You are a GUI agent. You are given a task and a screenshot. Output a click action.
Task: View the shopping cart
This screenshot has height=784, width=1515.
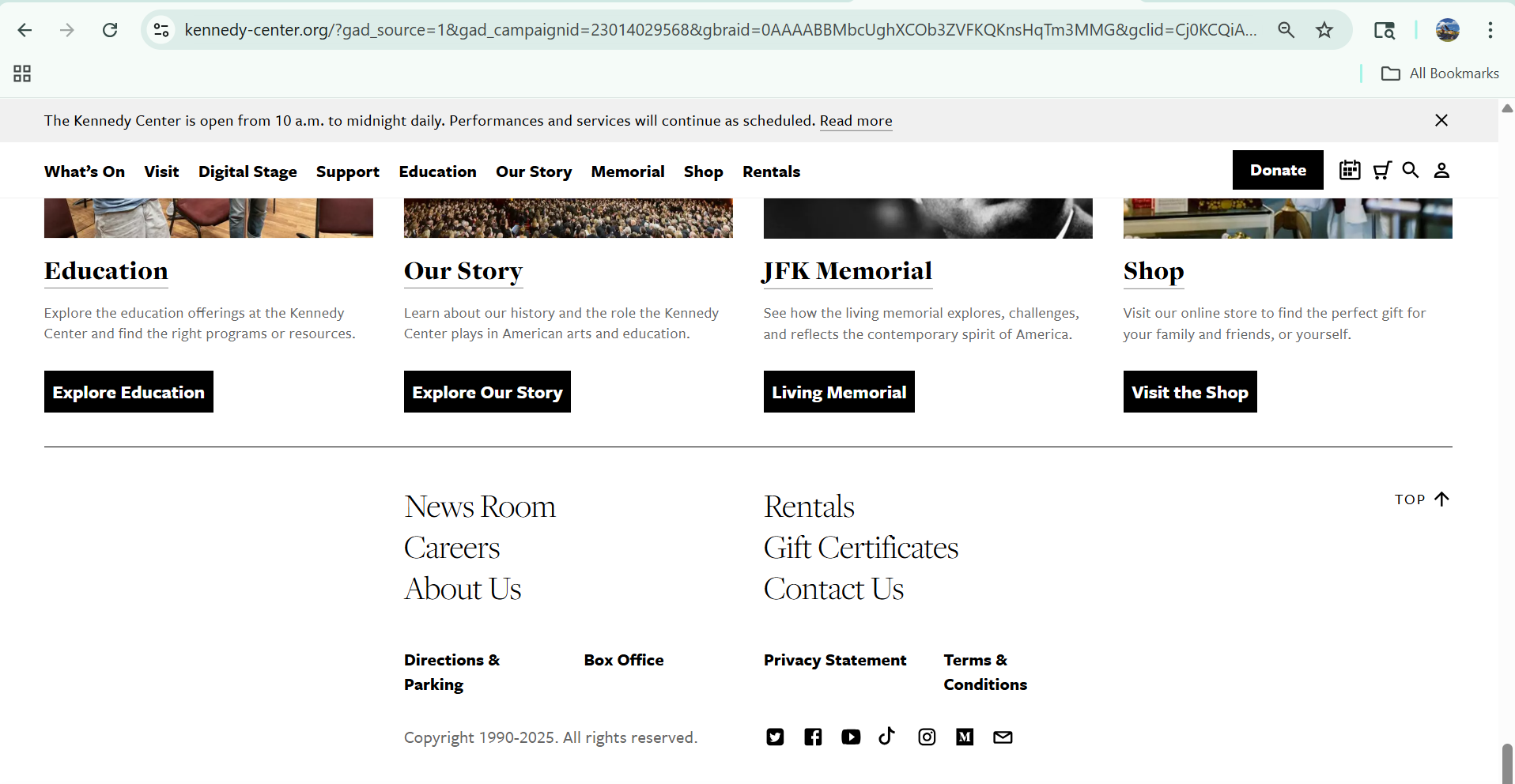1381,170
